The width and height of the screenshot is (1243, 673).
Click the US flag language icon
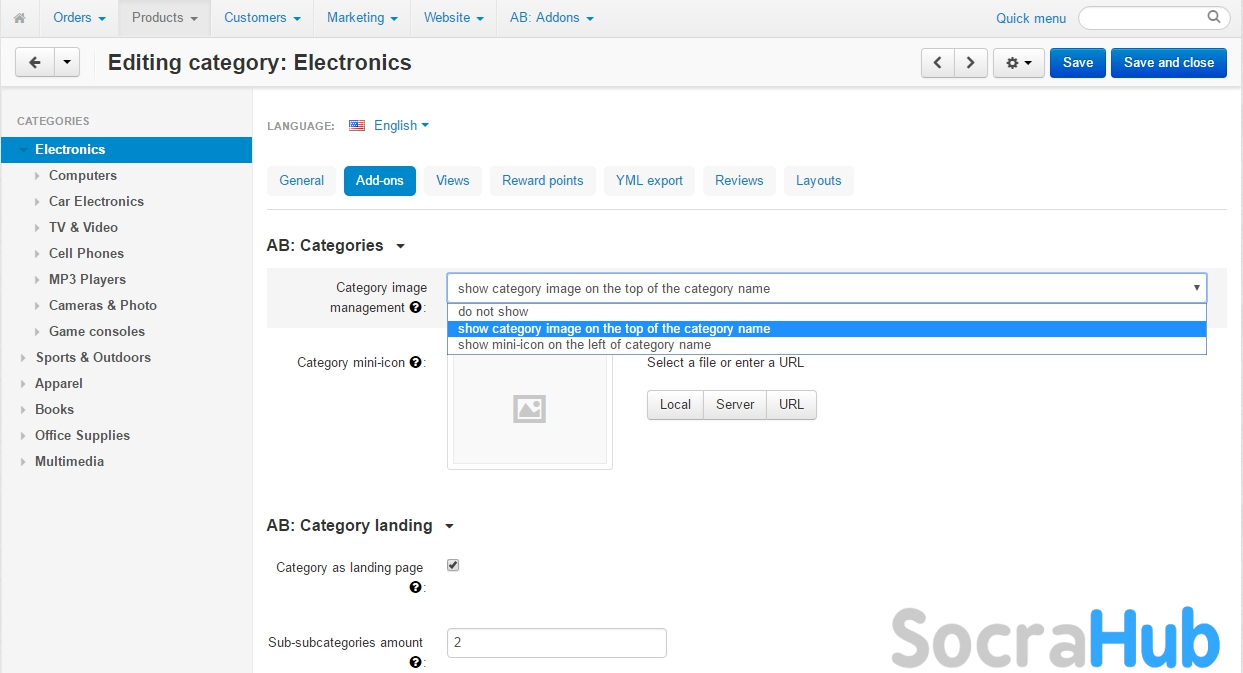[x=357, y=126]
